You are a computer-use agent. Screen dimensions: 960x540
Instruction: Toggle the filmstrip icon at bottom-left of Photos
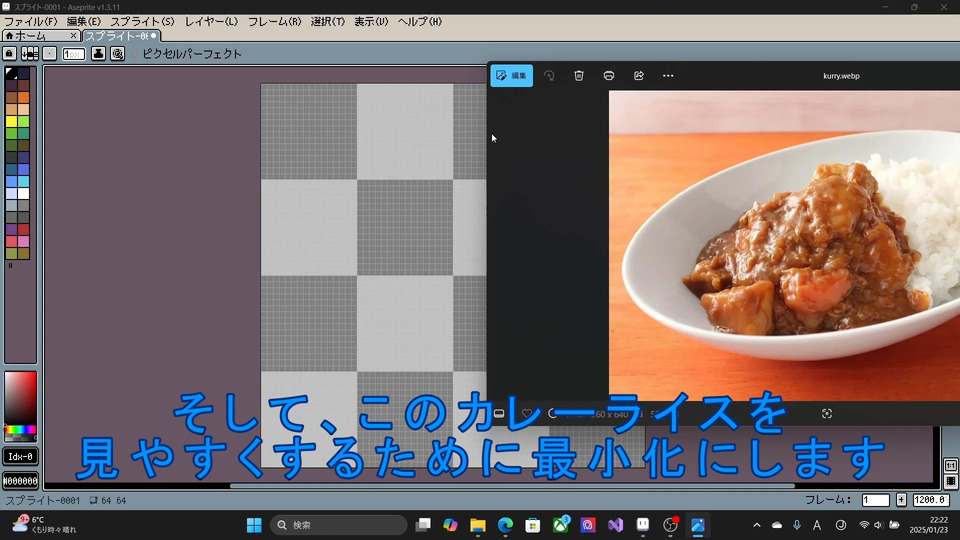pyautogui.click(x=499, y=414)
